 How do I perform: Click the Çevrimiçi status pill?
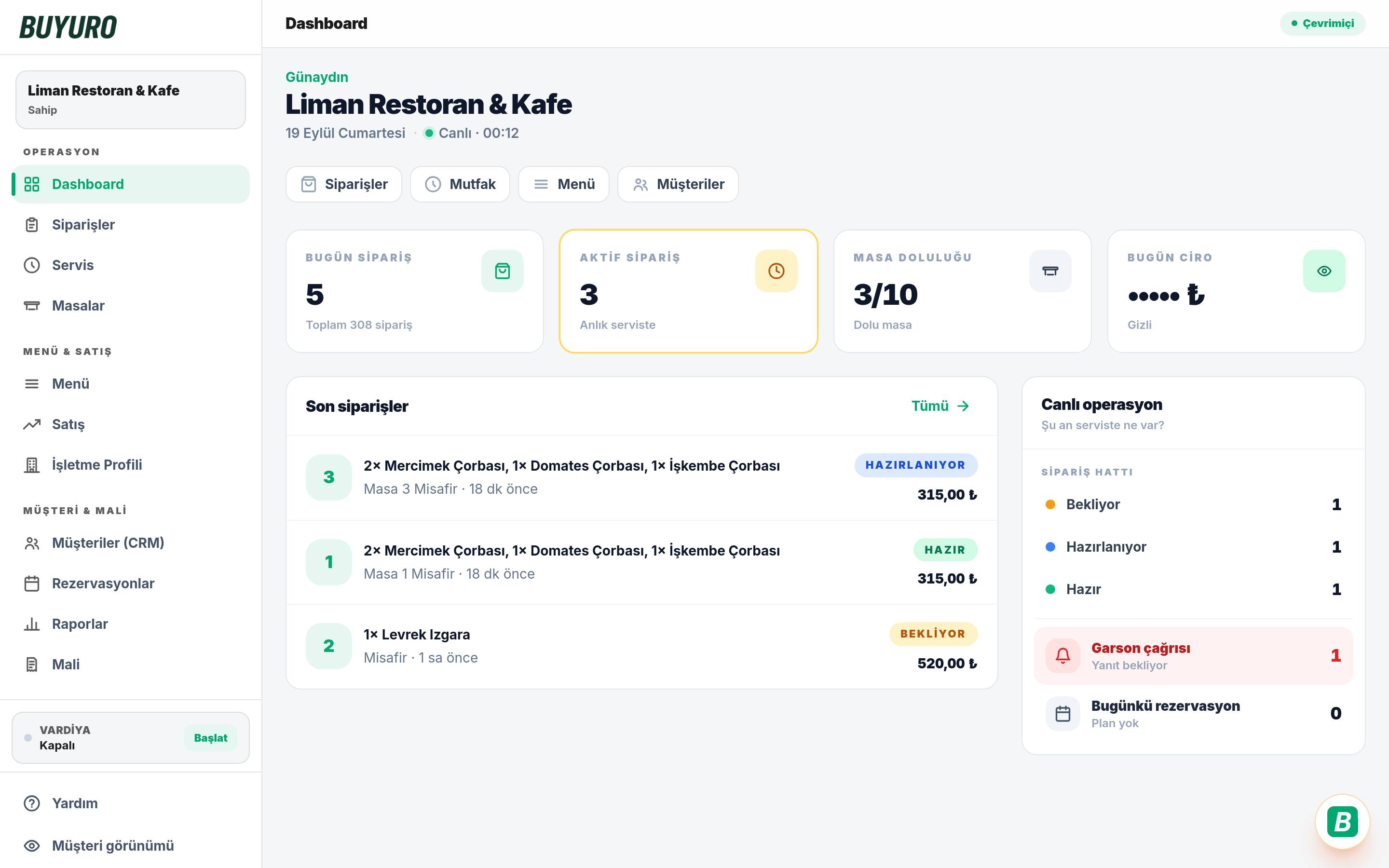[1322, 24]
